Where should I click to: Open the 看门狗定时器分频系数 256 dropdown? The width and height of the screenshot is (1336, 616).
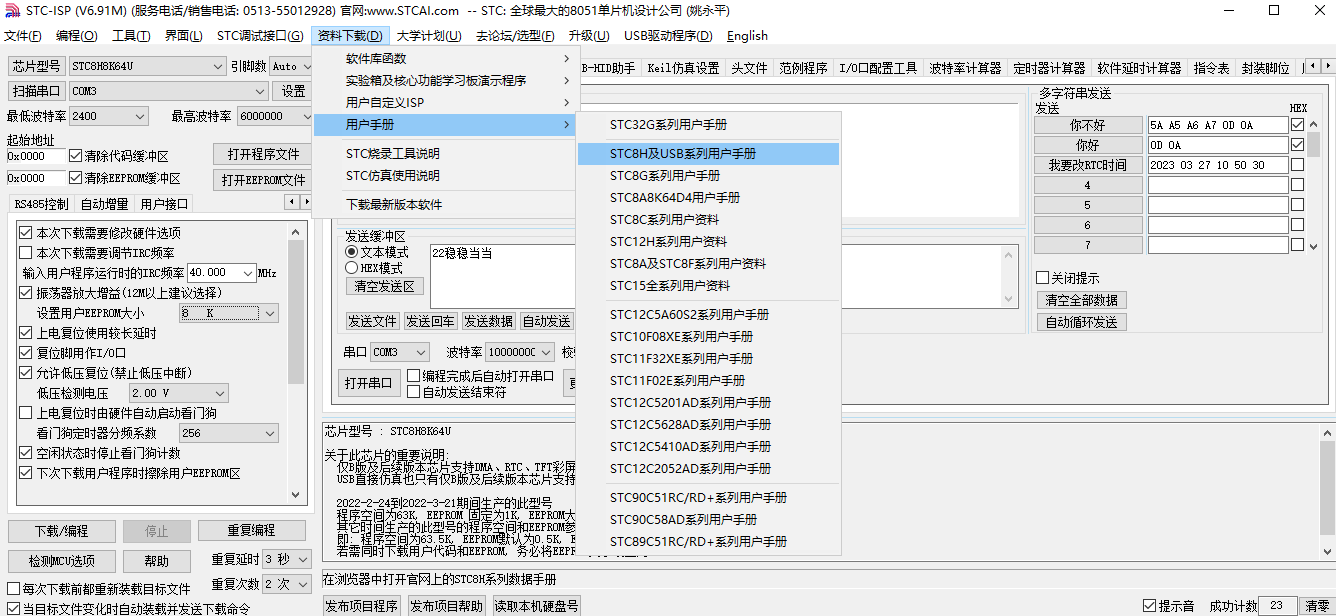pyautogui.click(x=228, y=434)
